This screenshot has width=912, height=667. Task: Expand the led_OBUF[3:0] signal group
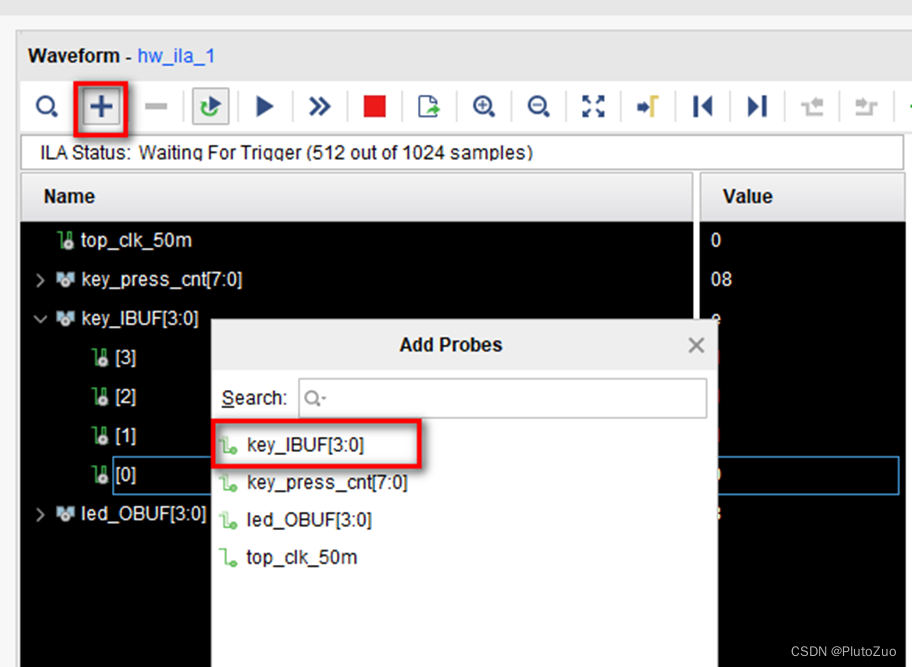(x=39, y=514)
